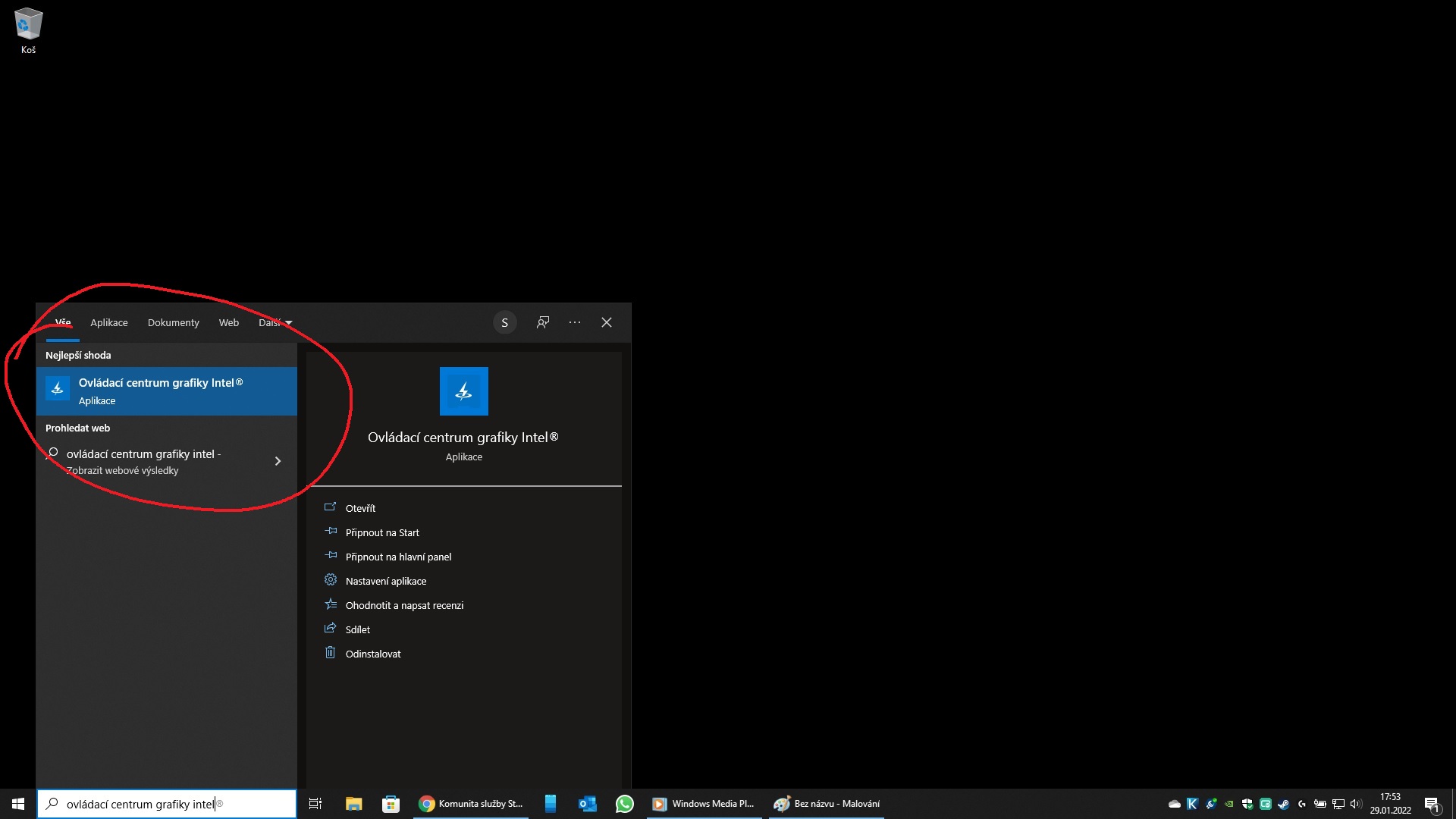Select the Web search tab

tap(228, 323)
